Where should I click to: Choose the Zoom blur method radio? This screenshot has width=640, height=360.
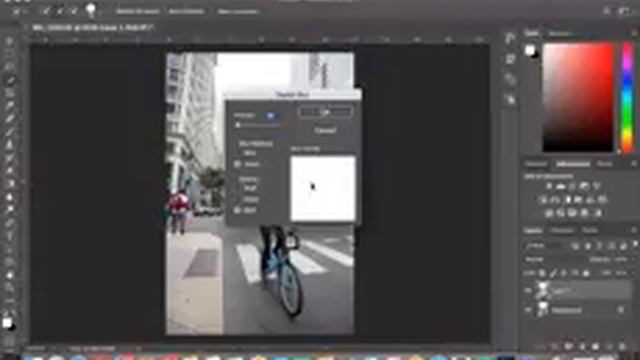point(238,164)
